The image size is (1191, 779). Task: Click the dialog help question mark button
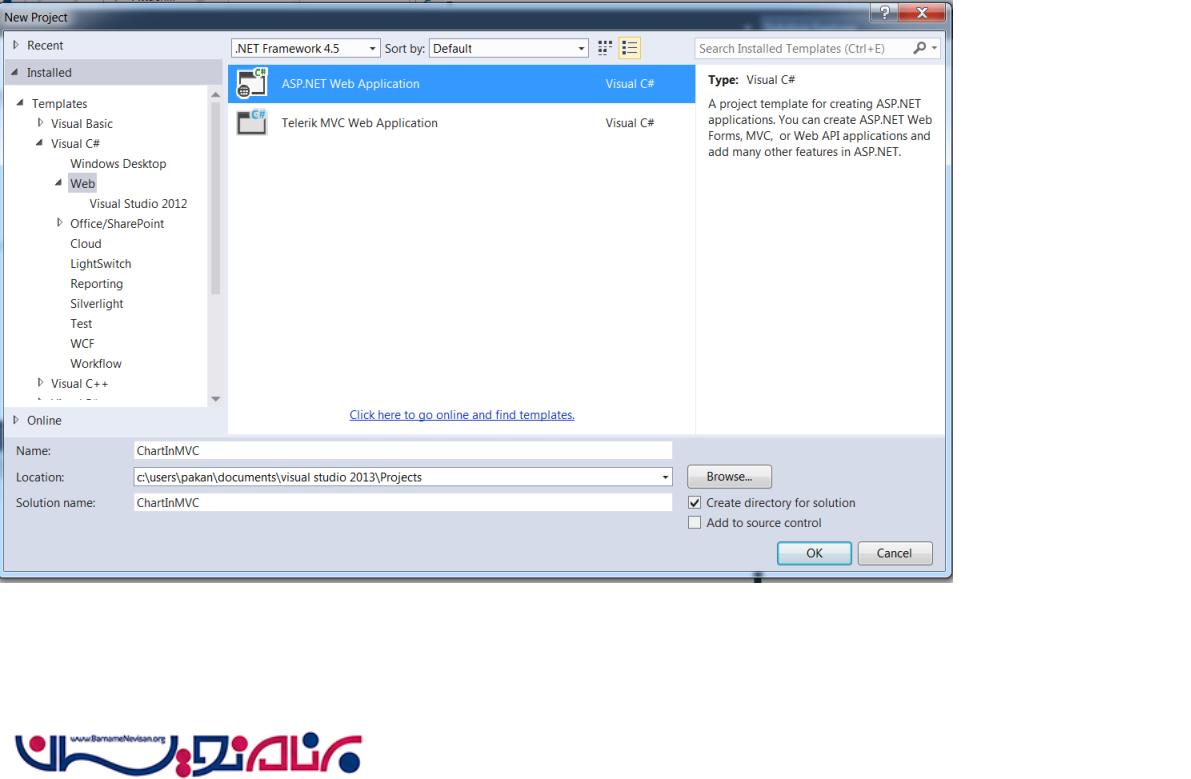885,12
